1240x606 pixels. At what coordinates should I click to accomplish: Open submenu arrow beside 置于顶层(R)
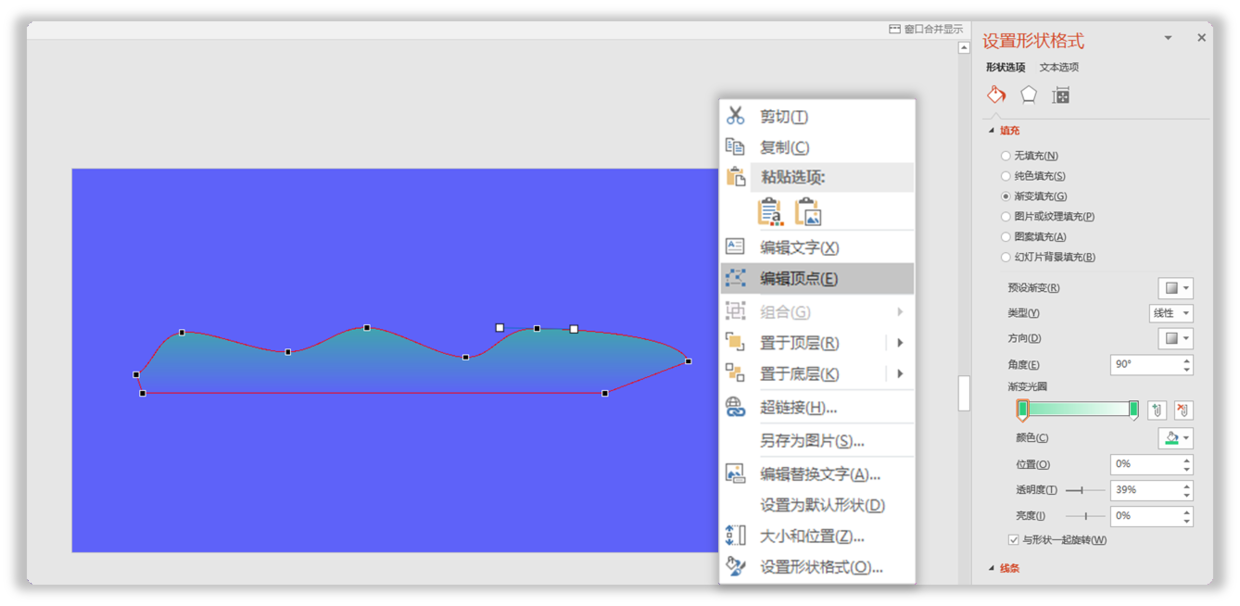coord(900,343)
